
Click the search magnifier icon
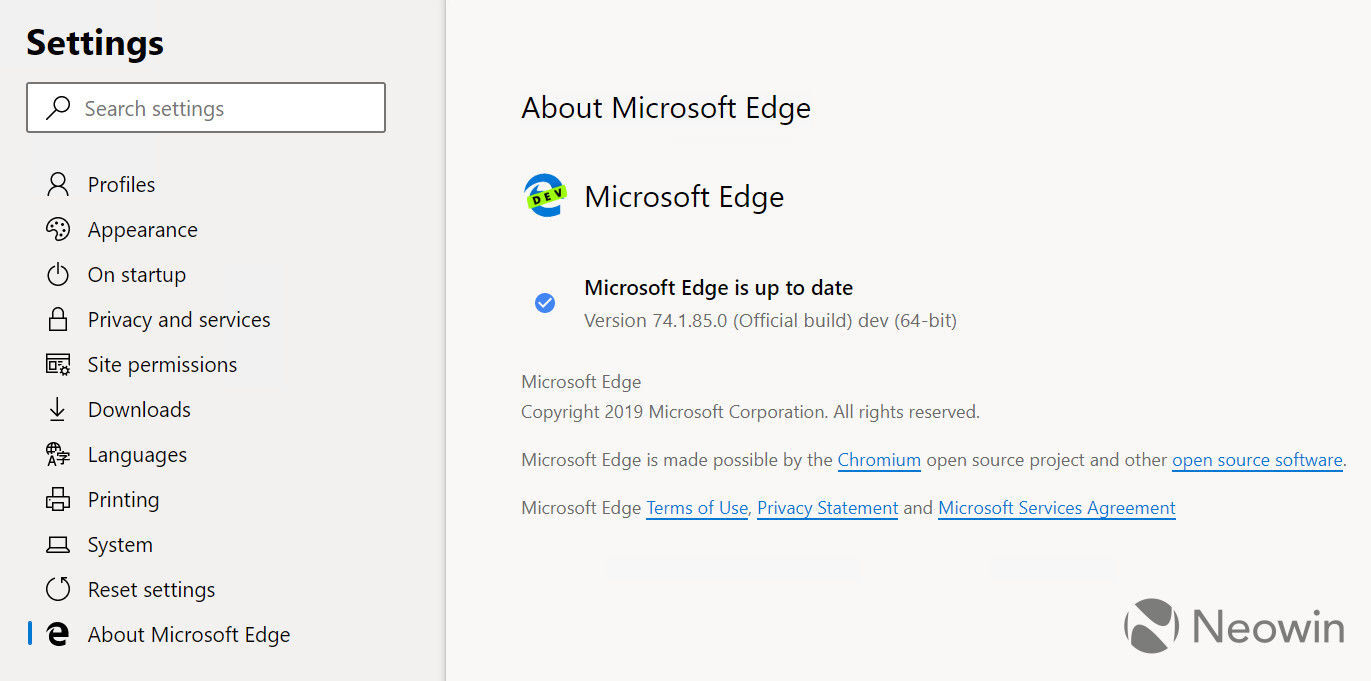click(x=55, y=107)
